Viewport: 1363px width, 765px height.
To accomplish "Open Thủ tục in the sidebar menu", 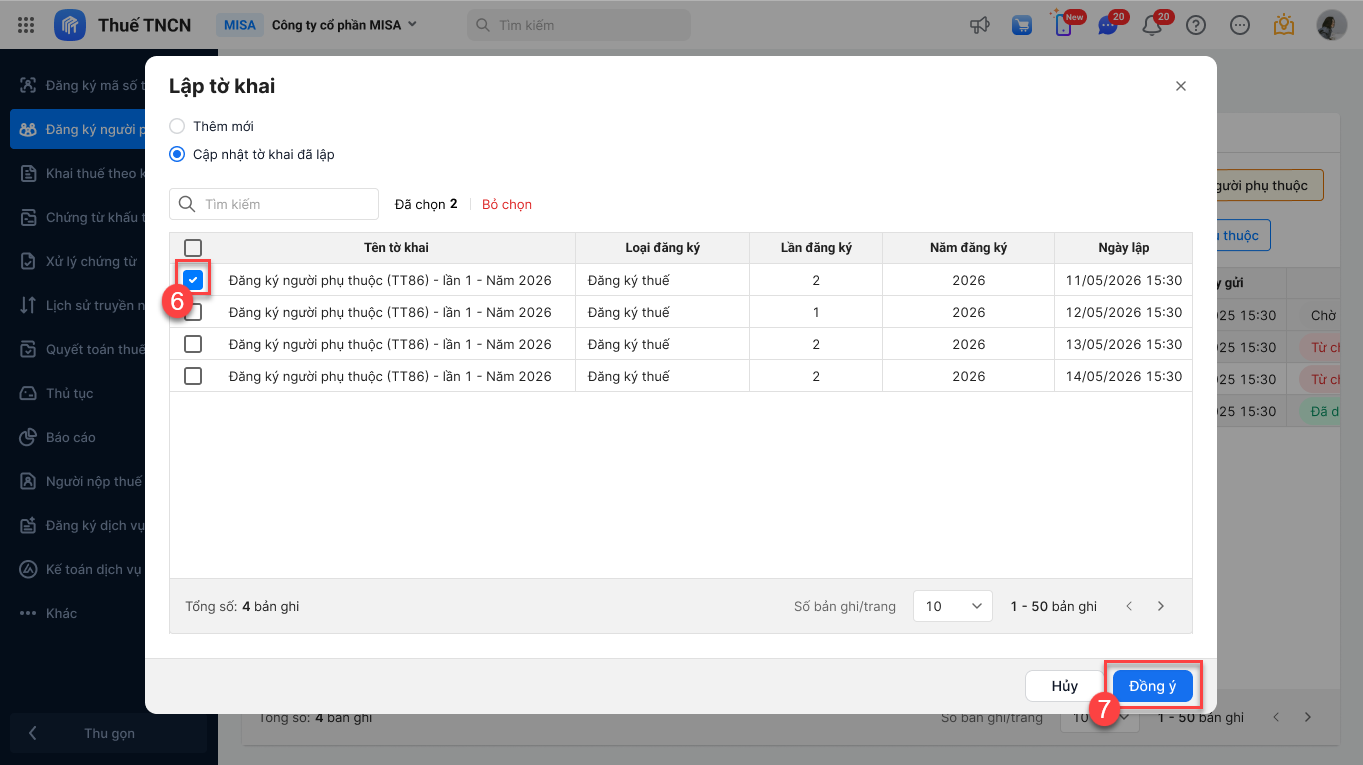I will 69,393.
